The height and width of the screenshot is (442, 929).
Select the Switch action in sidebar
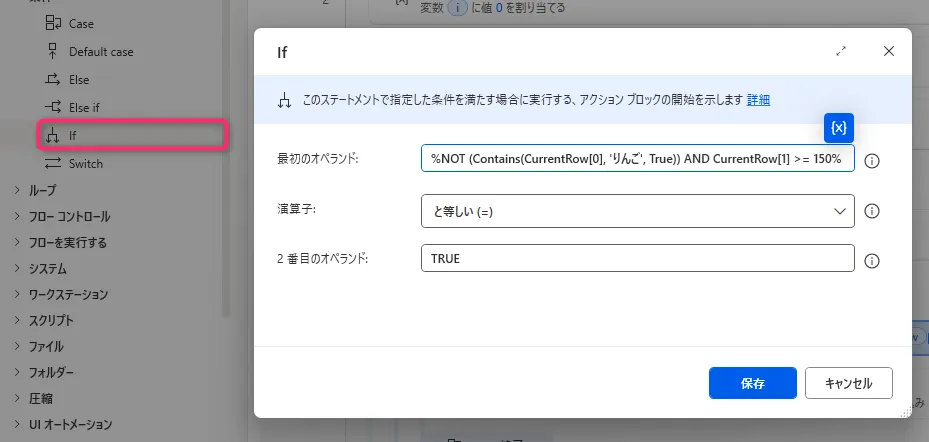coord(85,163)
